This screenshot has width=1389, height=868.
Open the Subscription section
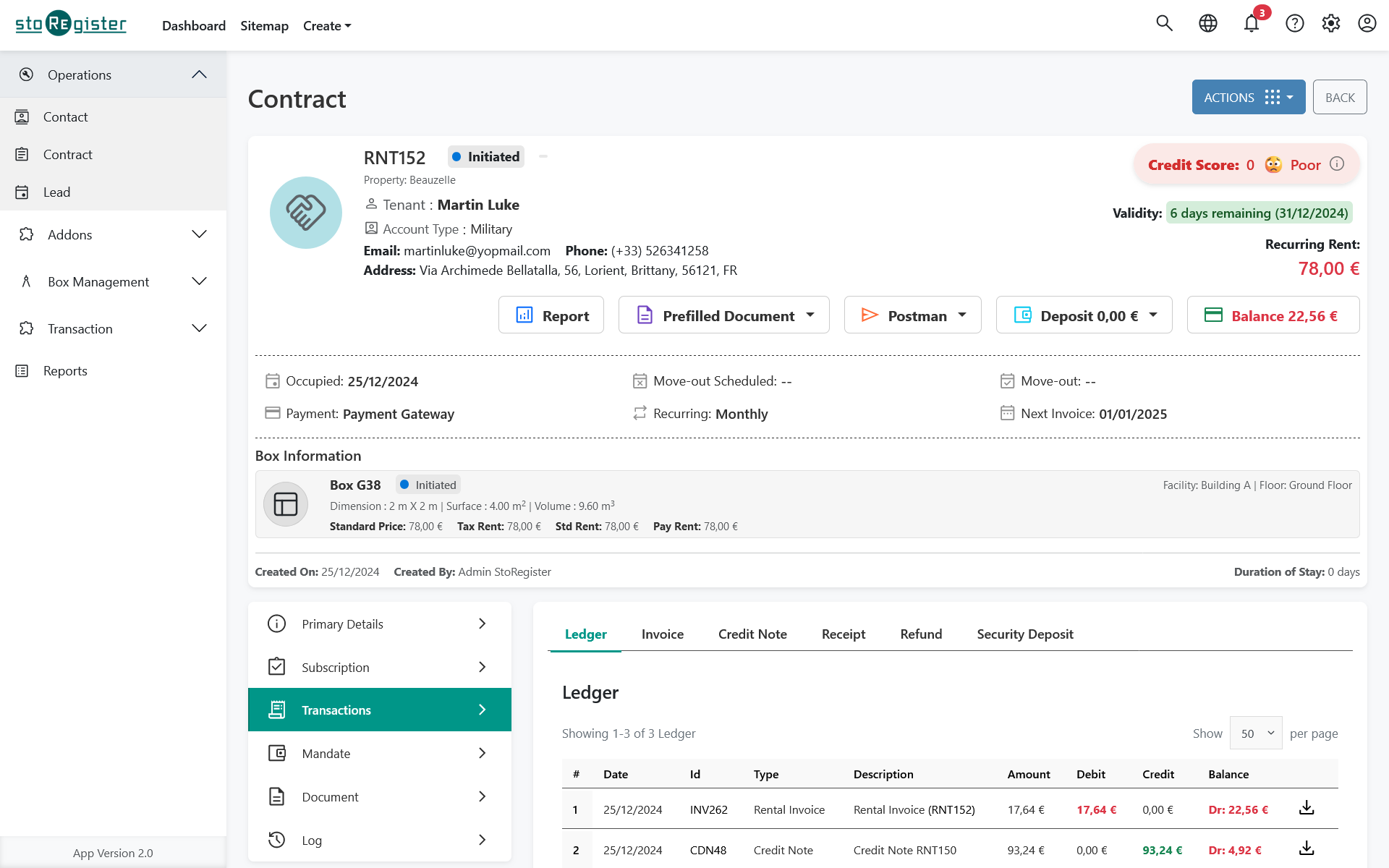pyautogui.click(x=379, y=667)
